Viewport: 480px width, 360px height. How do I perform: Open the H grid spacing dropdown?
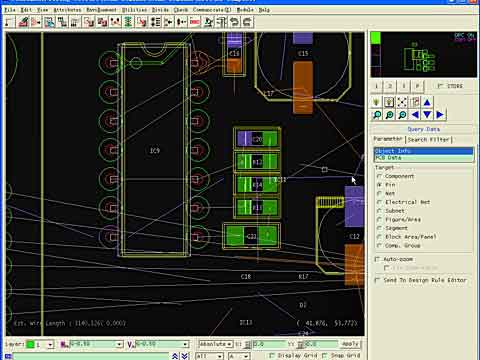(x=119, y=344)
